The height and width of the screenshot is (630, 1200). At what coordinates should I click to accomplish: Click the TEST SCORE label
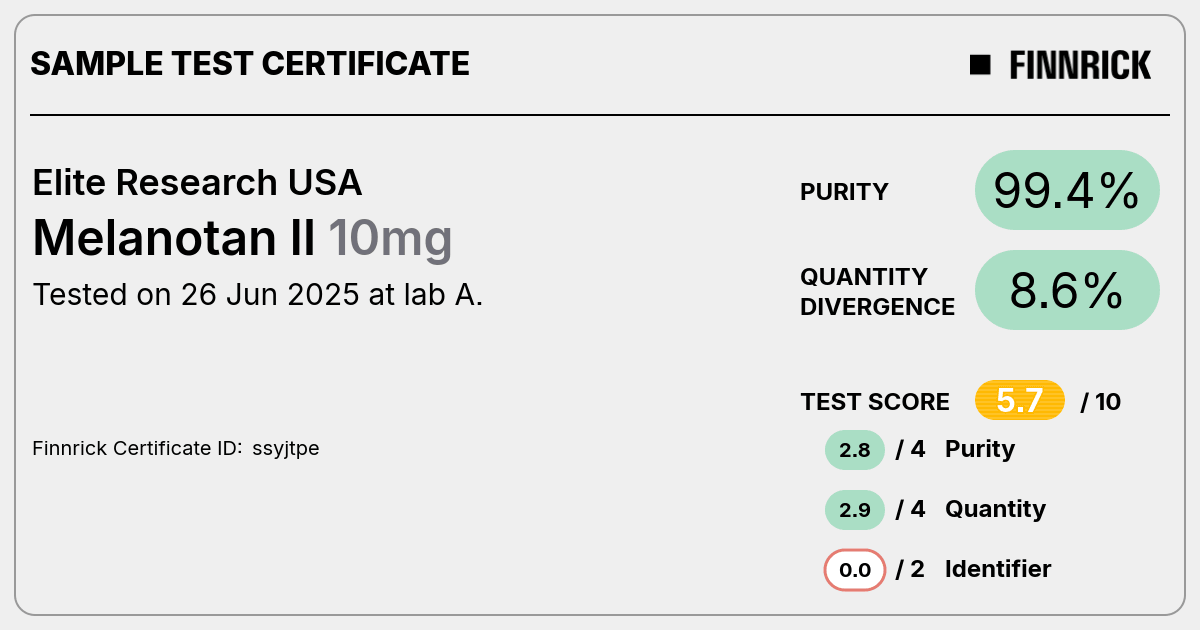pos(875,402)
